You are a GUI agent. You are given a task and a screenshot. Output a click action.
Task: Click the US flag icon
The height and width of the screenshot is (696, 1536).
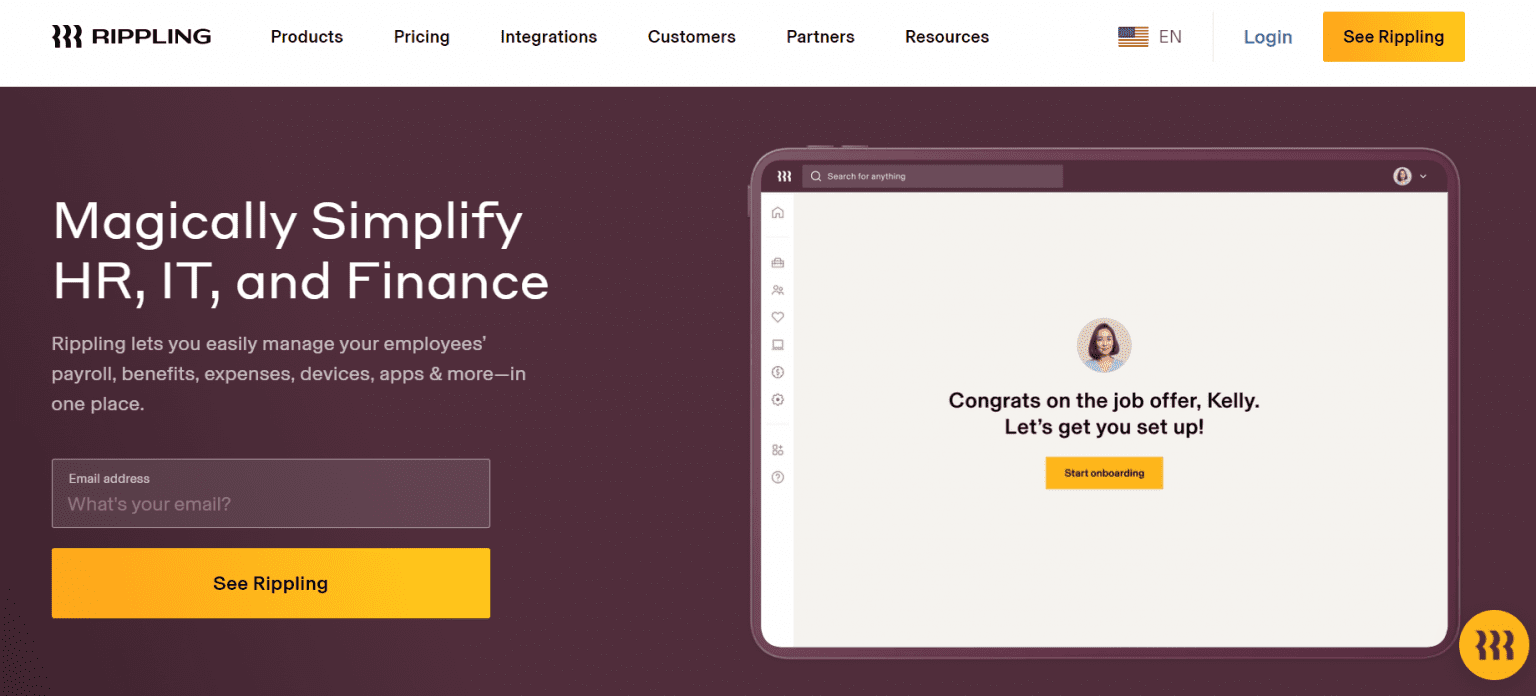click(1133, 37)
